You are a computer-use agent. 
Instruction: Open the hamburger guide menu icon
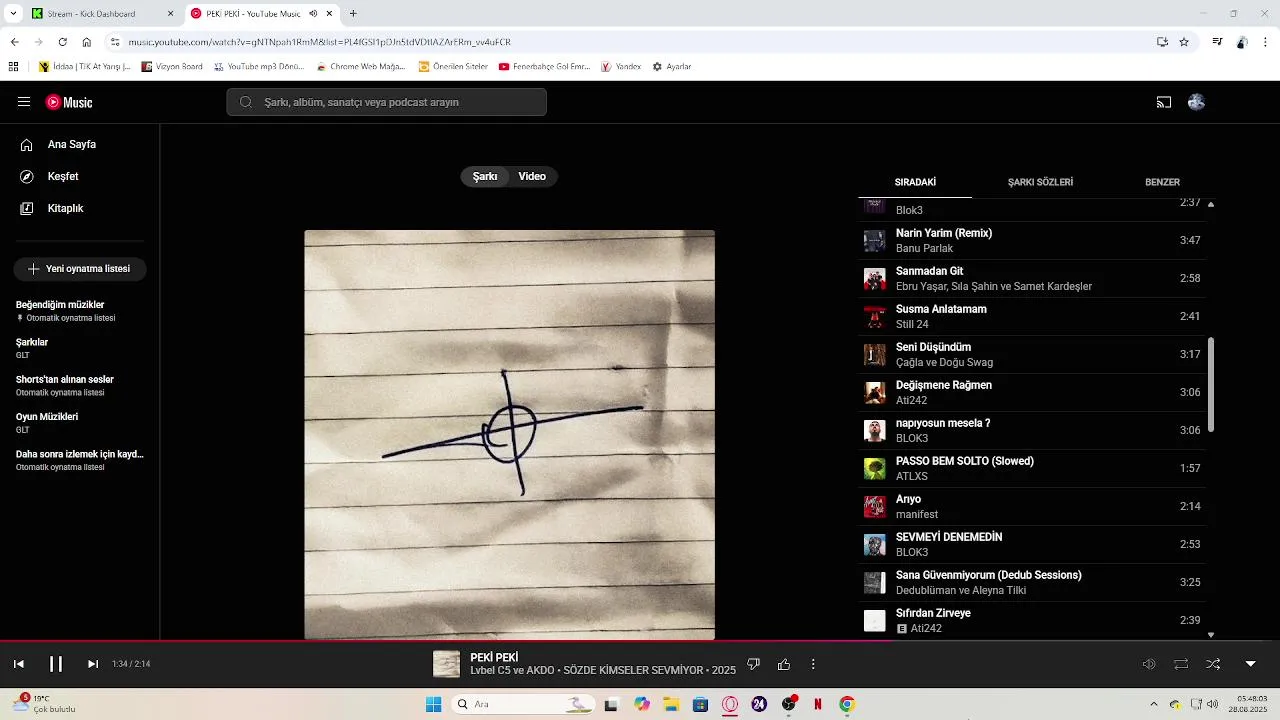click(x=24, y=102)
